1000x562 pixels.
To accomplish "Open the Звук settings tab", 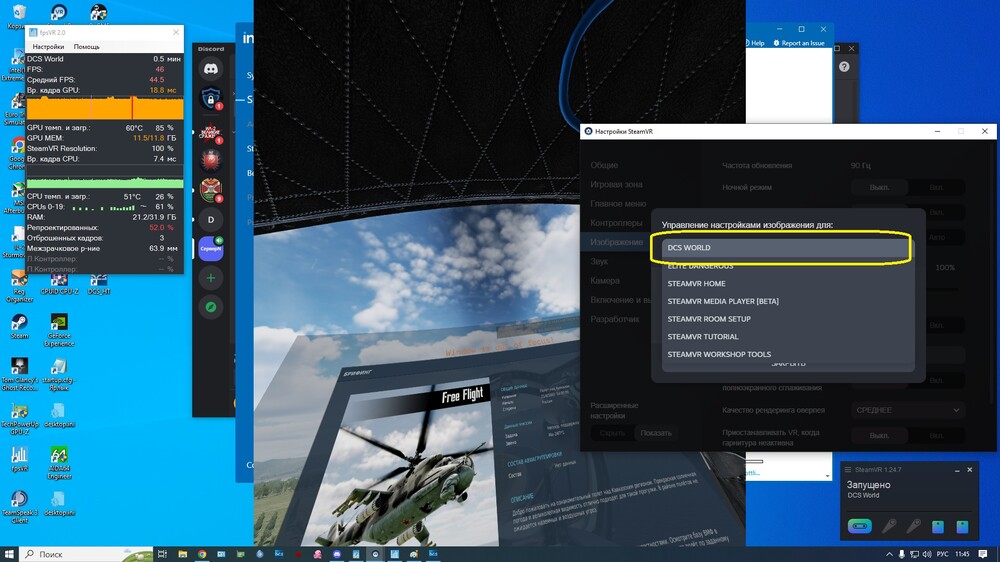I will tap(599, 262).
